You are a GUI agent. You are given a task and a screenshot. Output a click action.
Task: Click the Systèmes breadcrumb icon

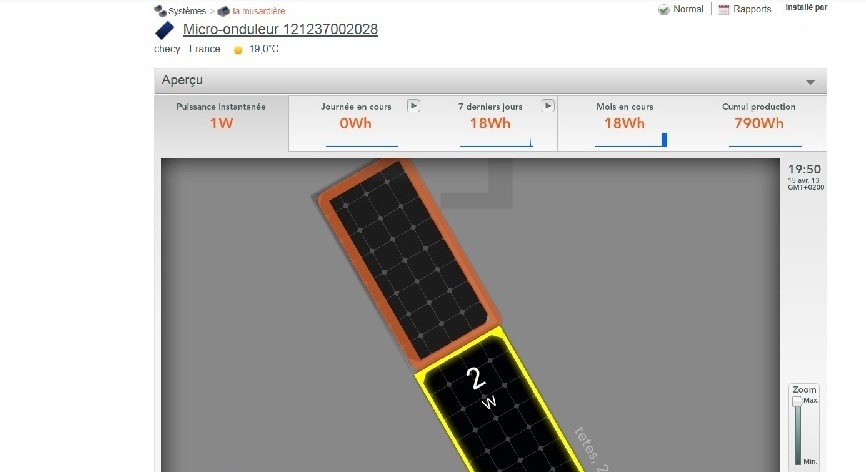click(160, 11)
